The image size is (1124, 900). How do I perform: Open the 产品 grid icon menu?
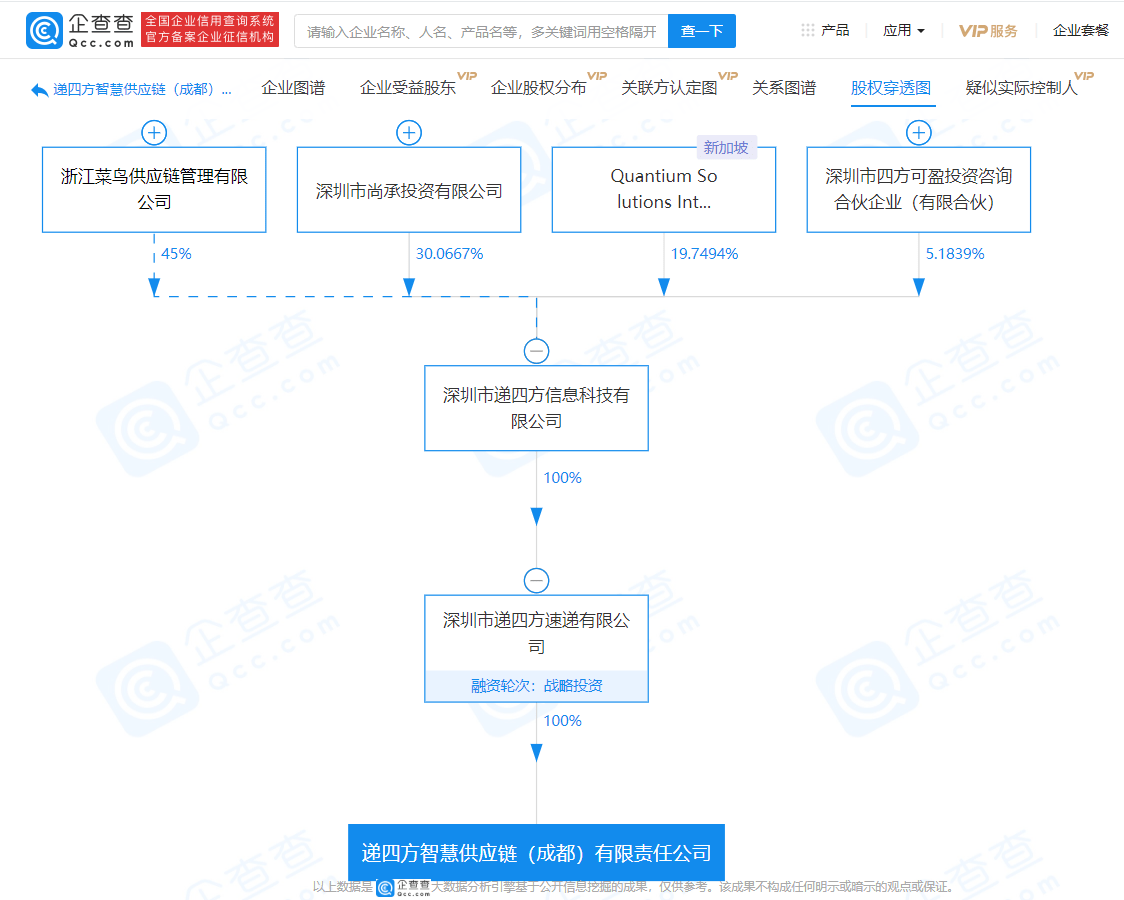(808, 30)
